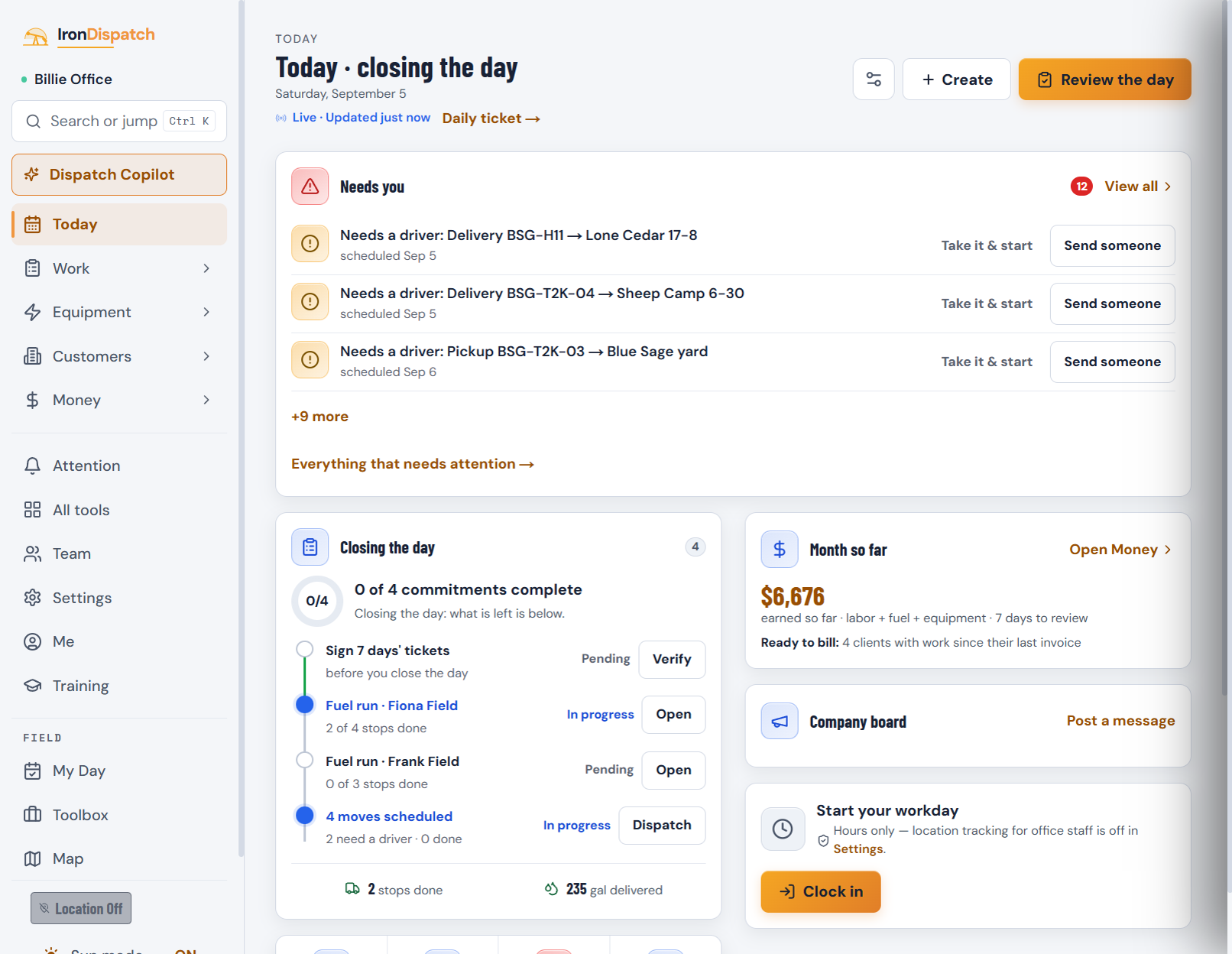Open the Daily ticket link
Viewport: 1232px width, 954px height.
(491, 118)
